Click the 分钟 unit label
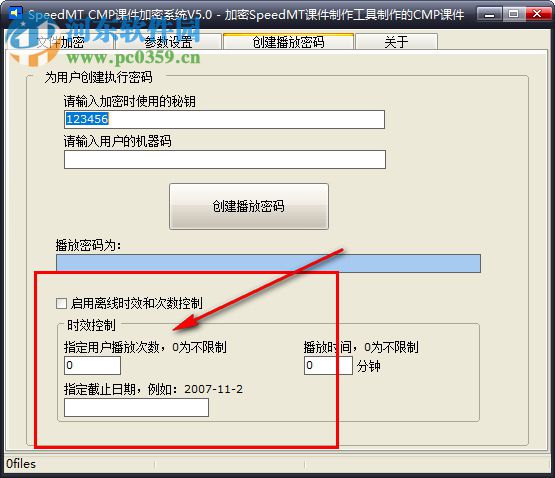The image size is (555, 478). 368,366
